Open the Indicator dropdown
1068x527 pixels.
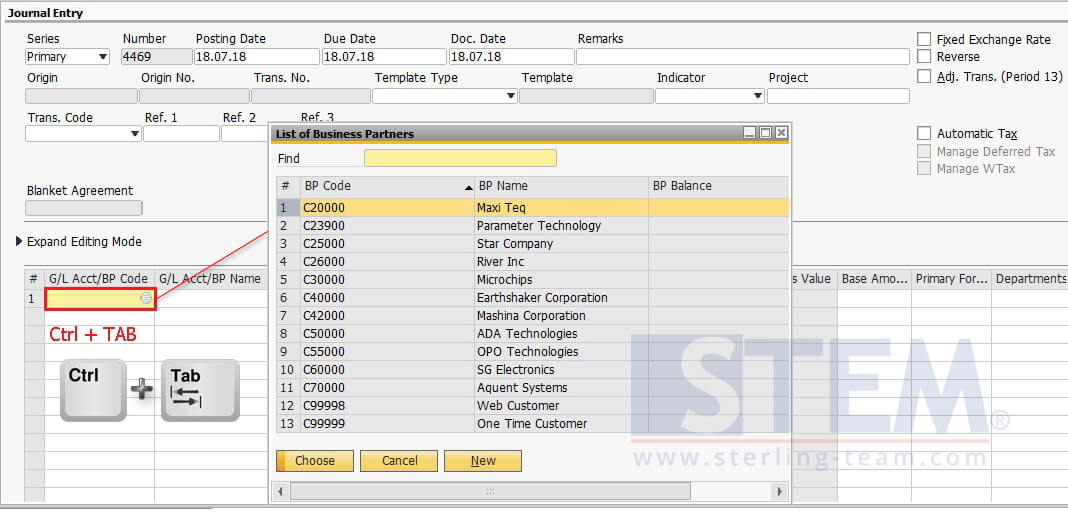[758, 97]
